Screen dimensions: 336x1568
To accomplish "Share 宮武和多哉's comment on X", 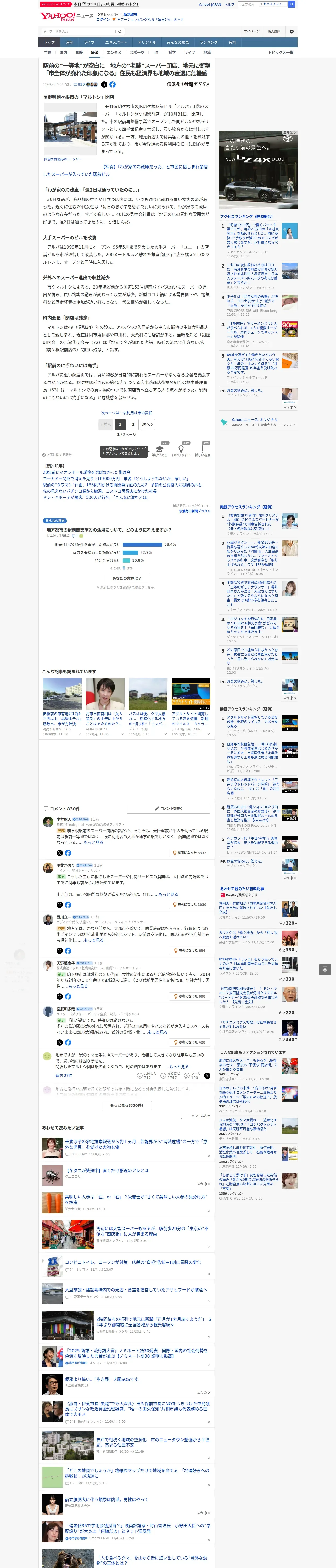I will tap(59, 1042).
